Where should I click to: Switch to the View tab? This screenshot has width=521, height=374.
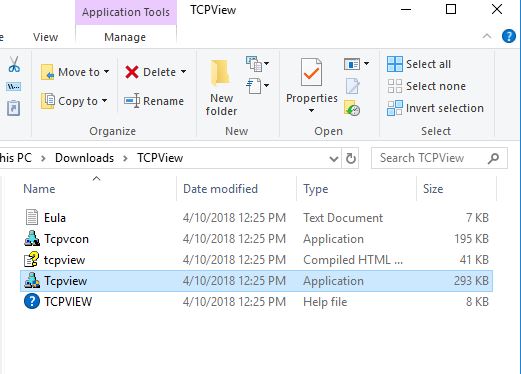pos(45,37)
